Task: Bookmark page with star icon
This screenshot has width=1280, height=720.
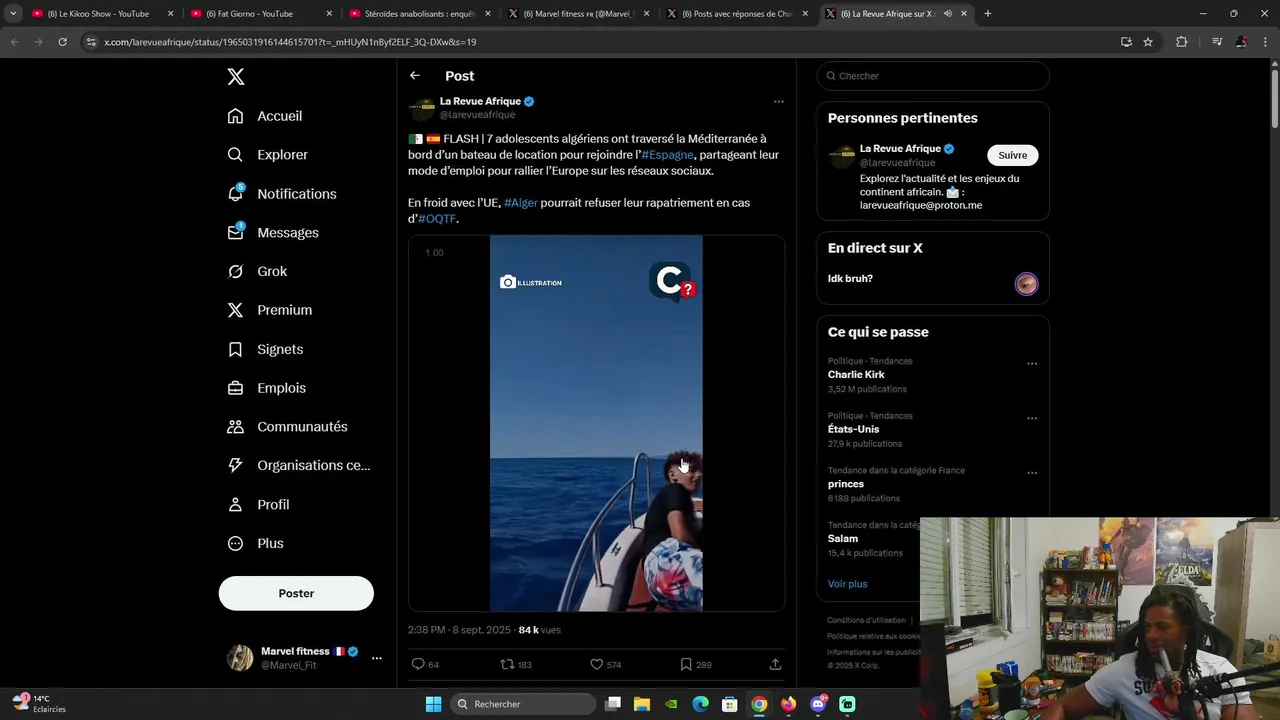Action: point(1148,42)
